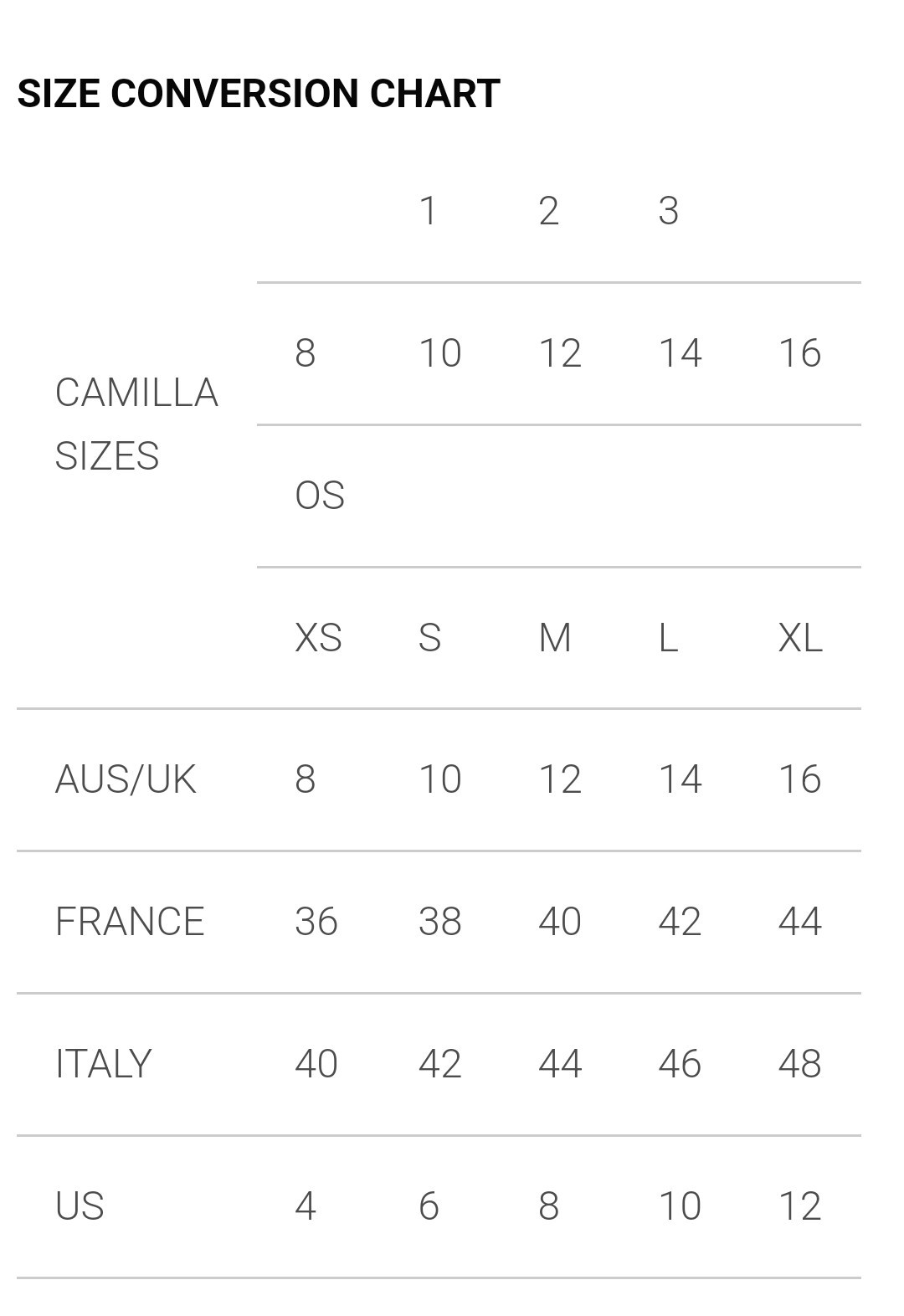Click Camilla numeric size 2

point(548,211)
